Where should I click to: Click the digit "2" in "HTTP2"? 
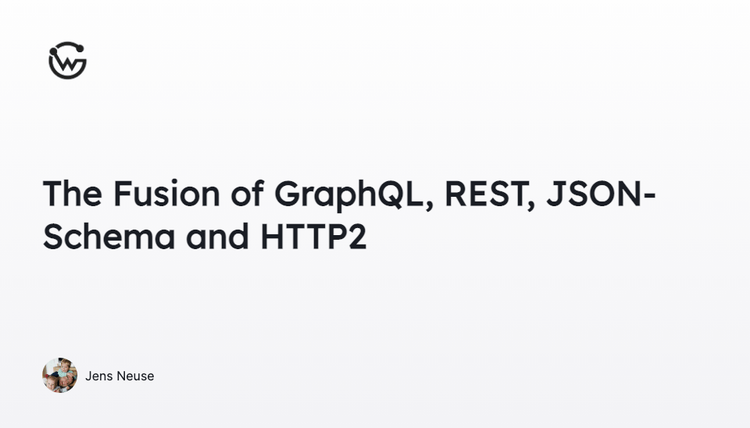point(357,238)
